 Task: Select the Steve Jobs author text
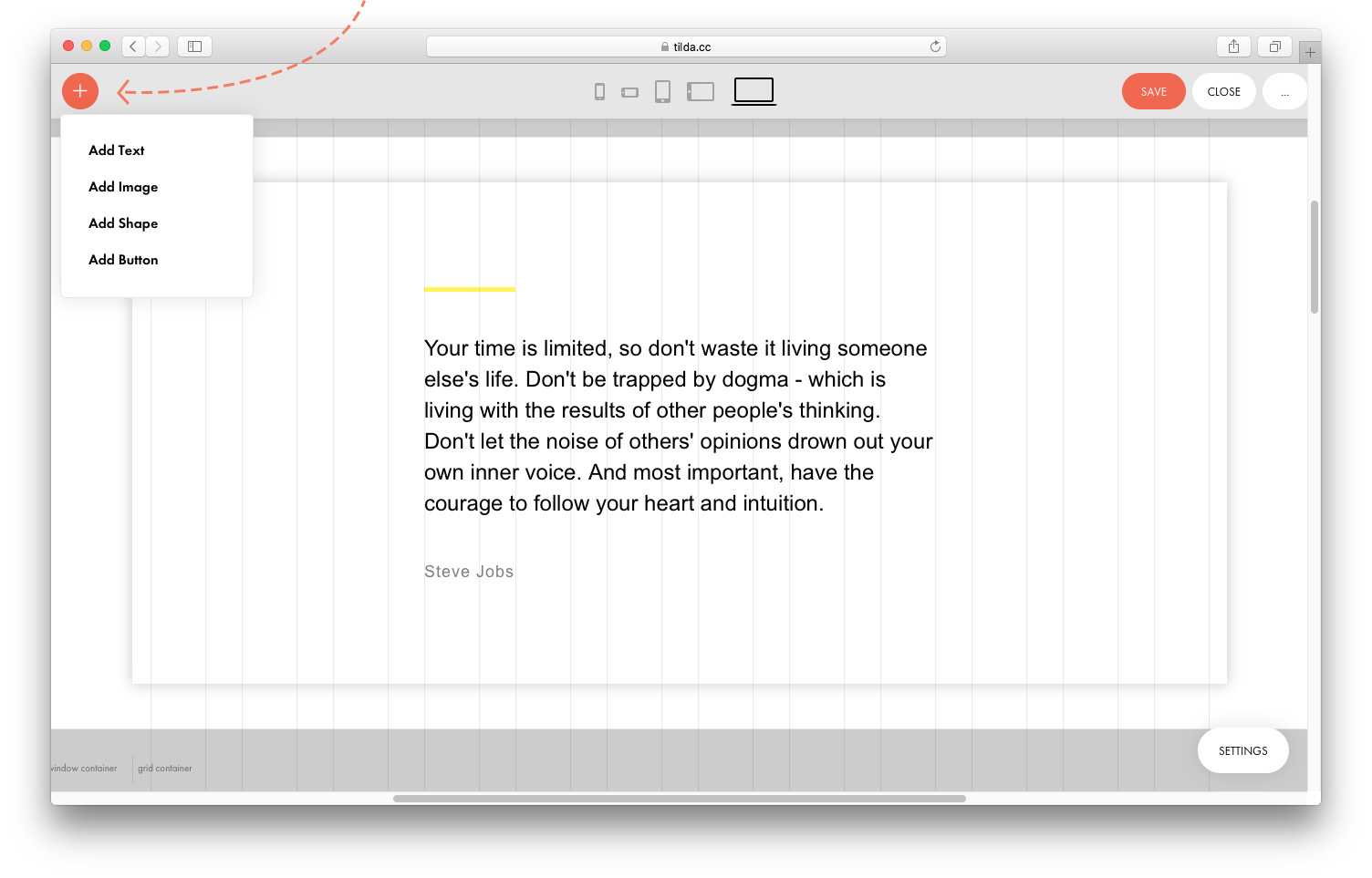point(469,572)
